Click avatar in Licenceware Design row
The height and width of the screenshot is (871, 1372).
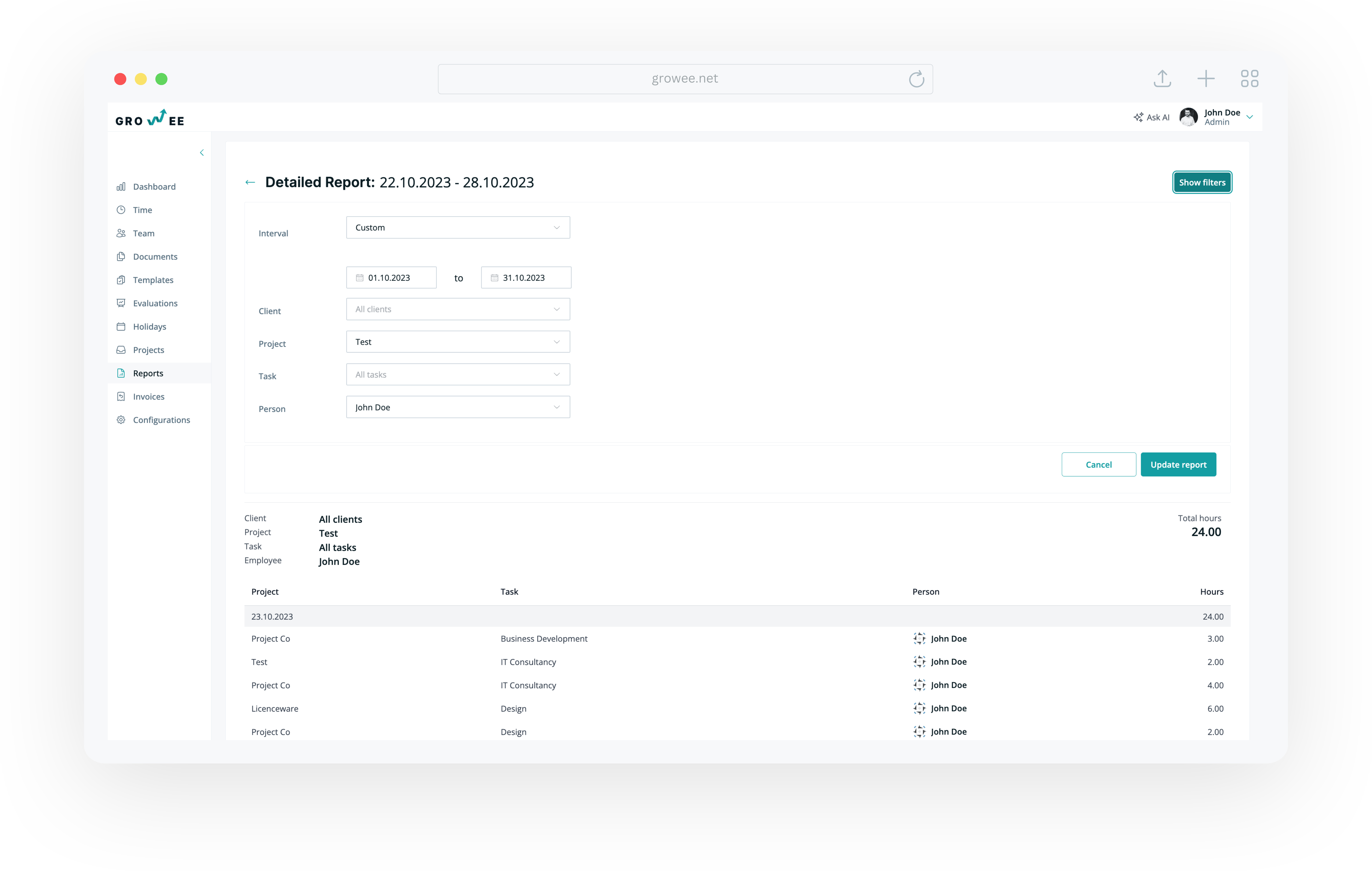tap(919, 709)
